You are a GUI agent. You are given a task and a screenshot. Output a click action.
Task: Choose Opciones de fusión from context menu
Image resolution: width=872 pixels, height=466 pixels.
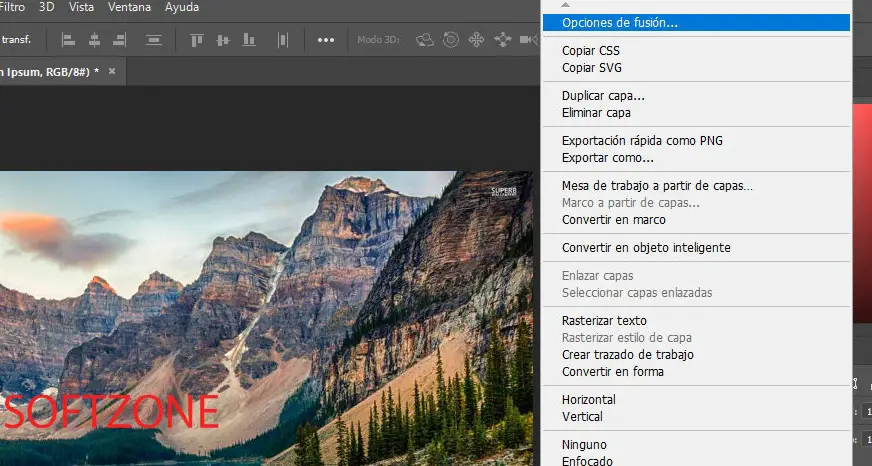pyautogui.click(x=619, y=22)
